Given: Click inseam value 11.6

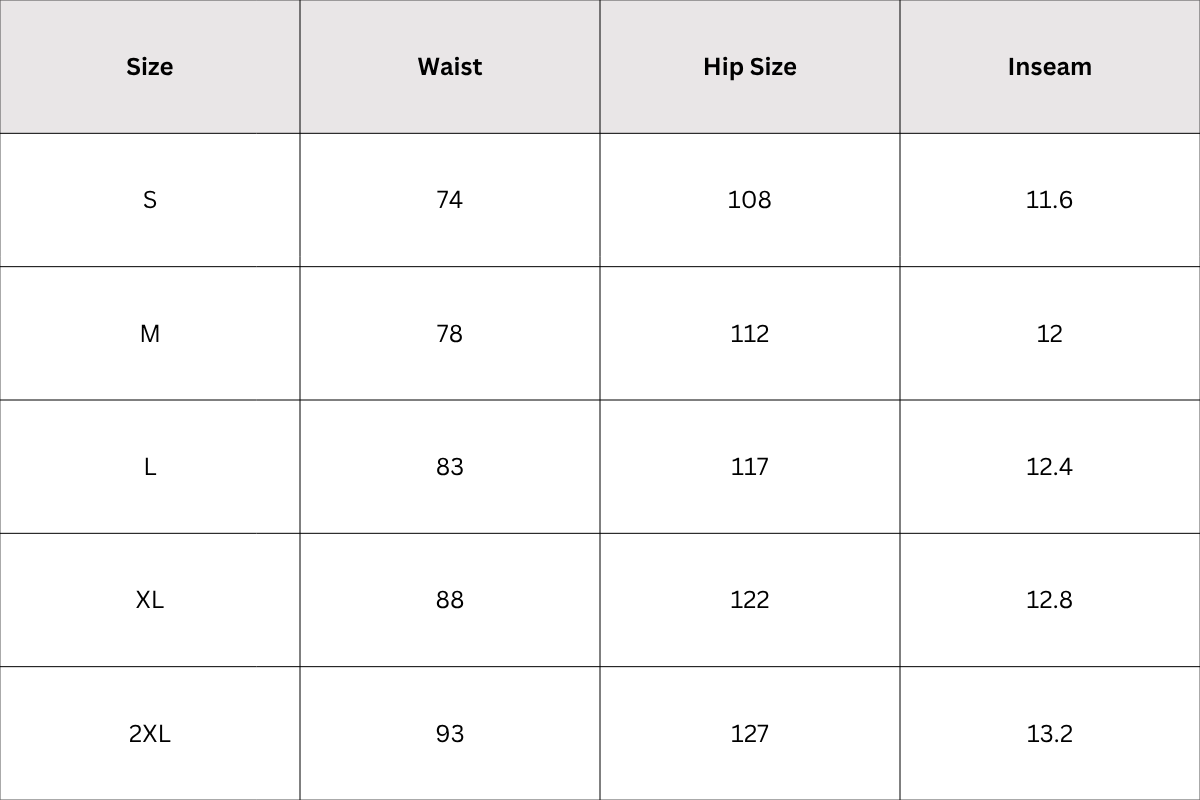Looking at the screenshot, I should tap(1049, 200).
